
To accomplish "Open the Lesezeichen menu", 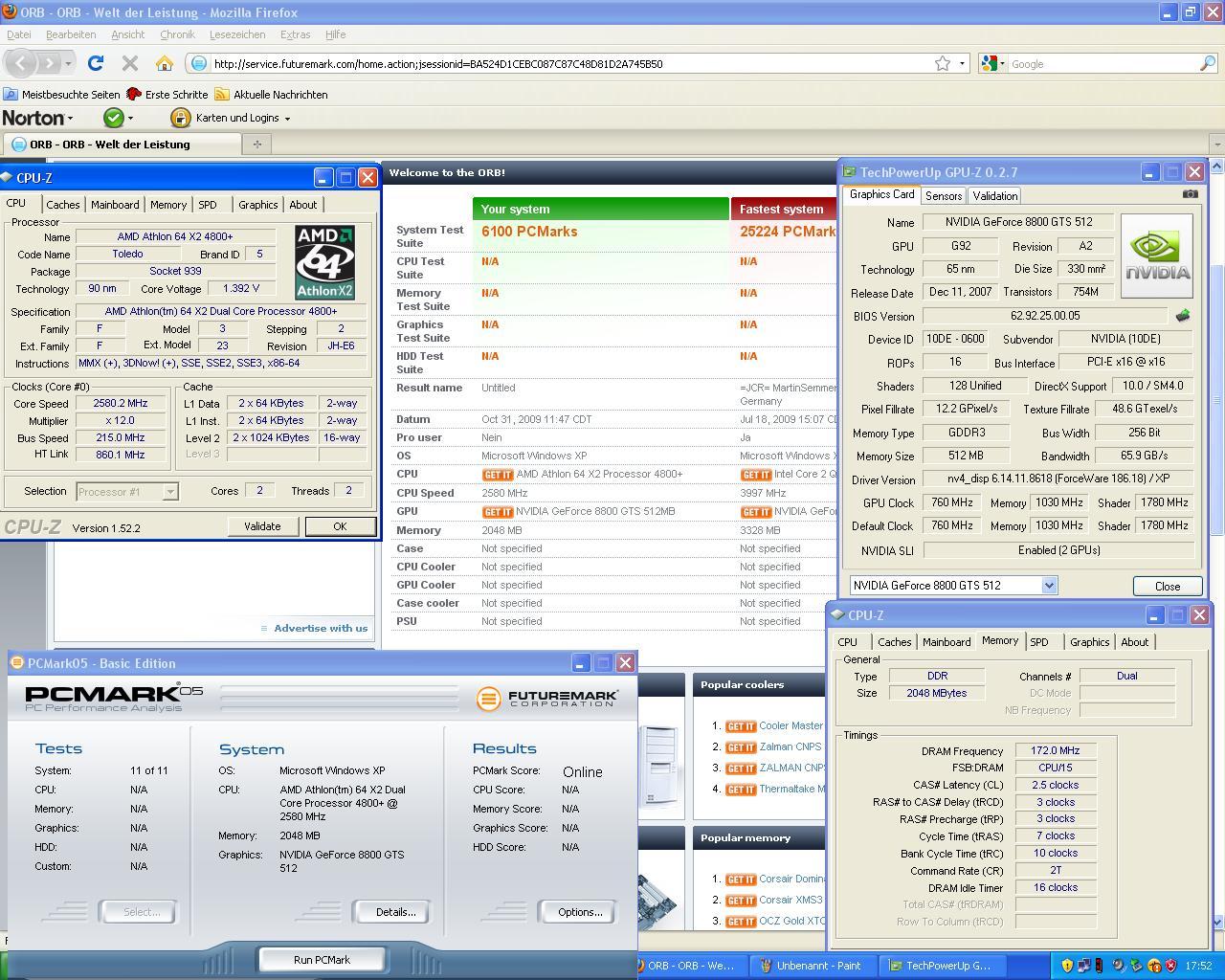I will [x=237, y=34].
